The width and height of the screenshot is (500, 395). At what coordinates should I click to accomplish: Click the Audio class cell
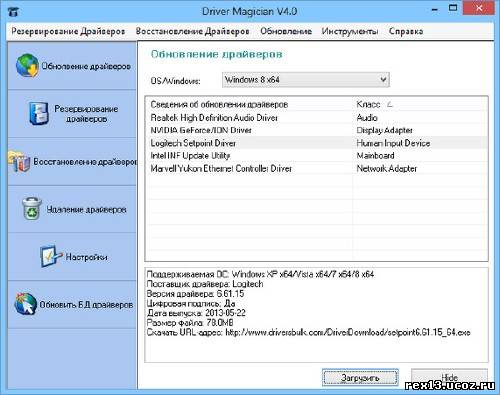[367, 118]
